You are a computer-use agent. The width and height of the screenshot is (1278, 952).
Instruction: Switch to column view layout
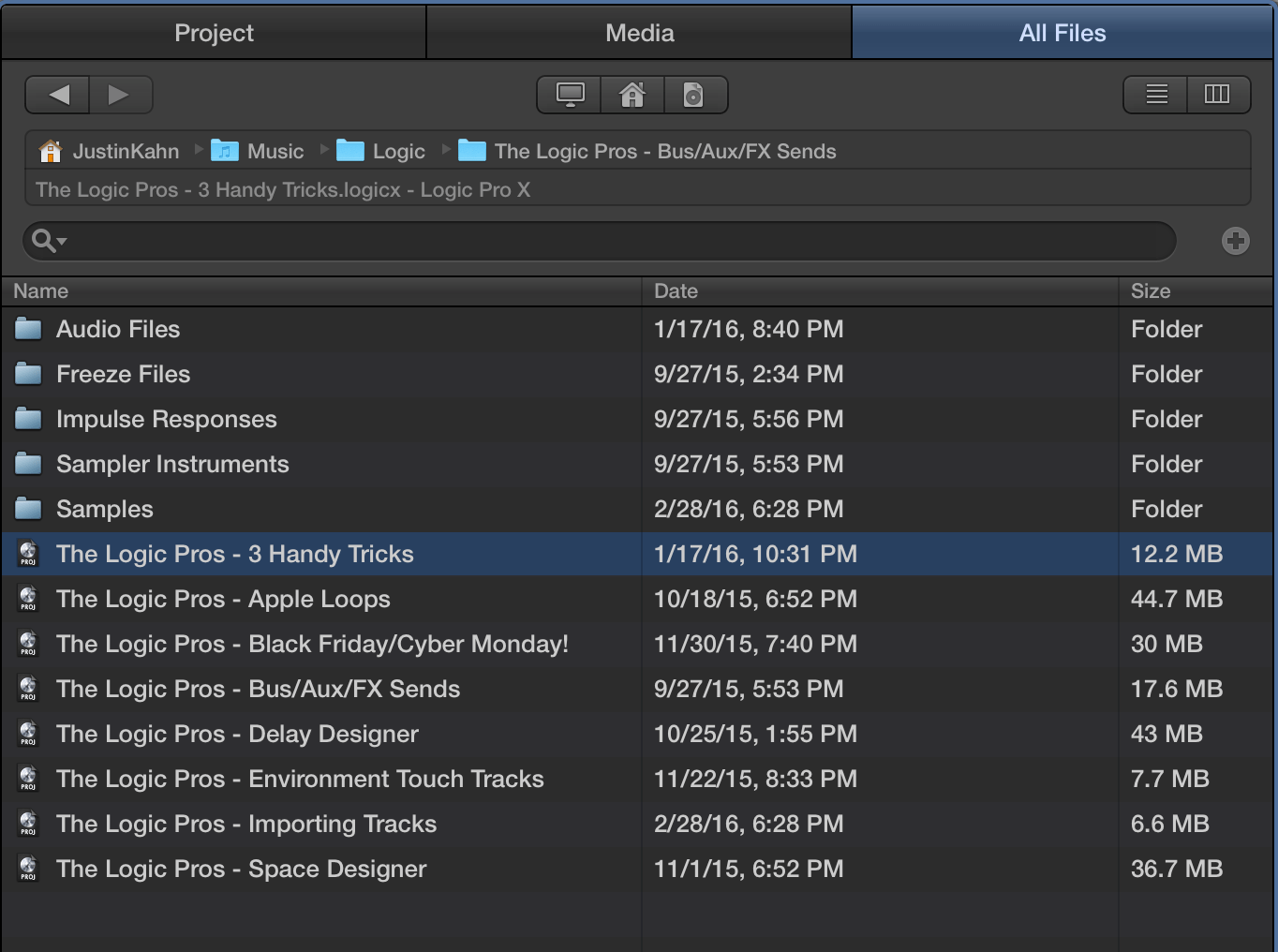tap(1218, 95)
